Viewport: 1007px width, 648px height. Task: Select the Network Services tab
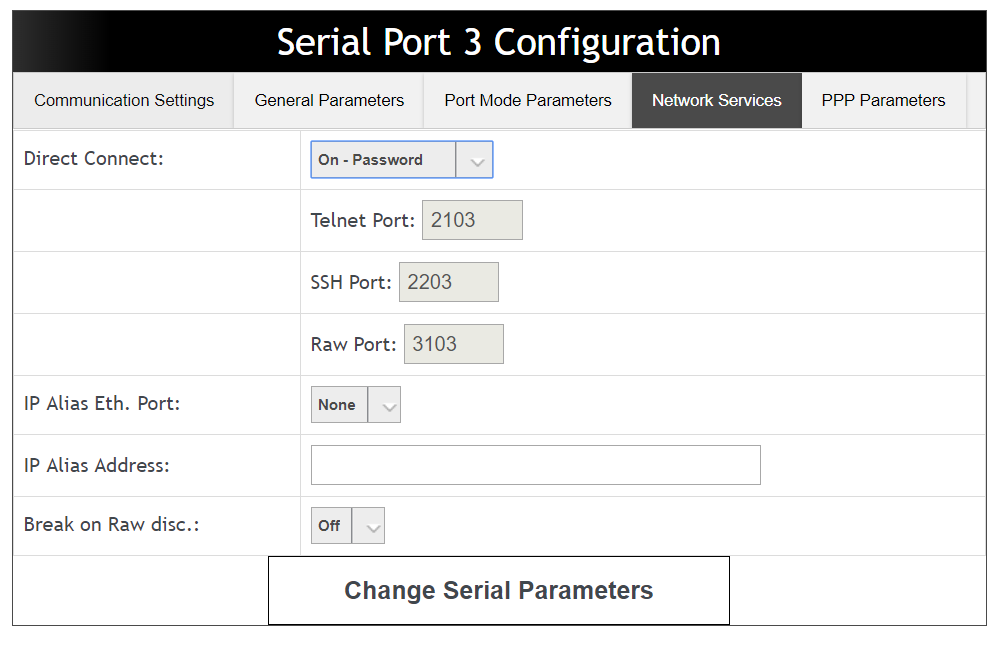[x=717, y=100]
